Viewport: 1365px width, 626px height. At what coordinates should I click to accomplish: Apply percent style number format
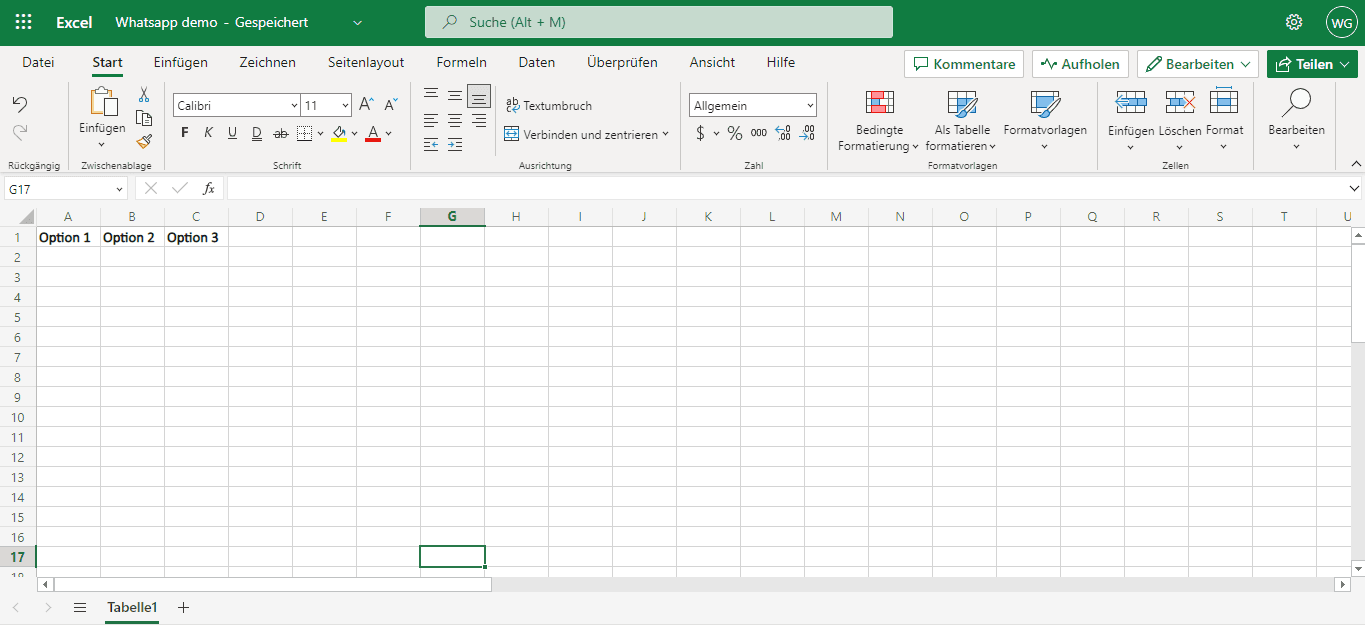tap(735, 133)
